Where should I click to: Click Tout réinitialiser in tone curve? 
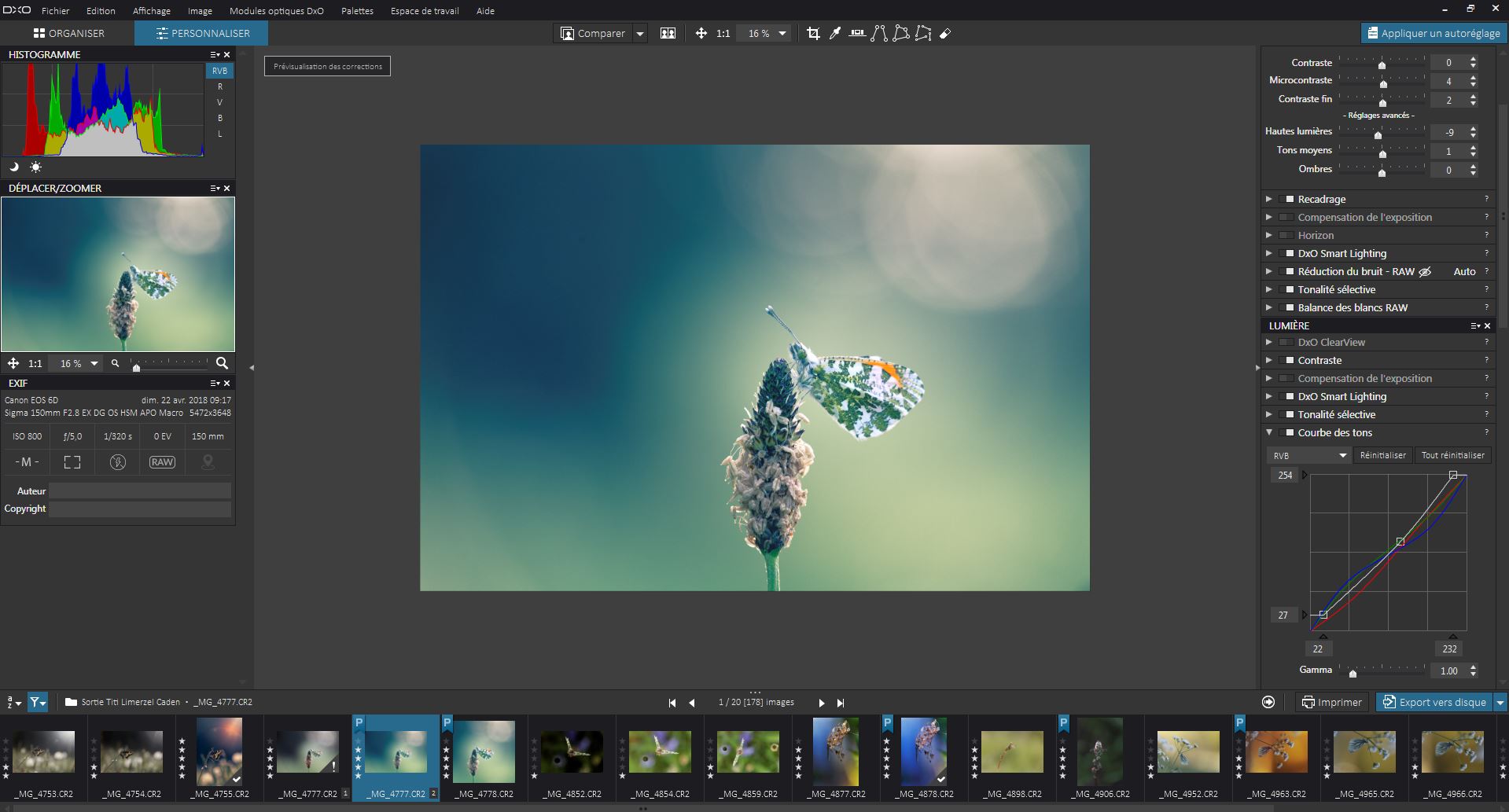[x=1452, y=455]
